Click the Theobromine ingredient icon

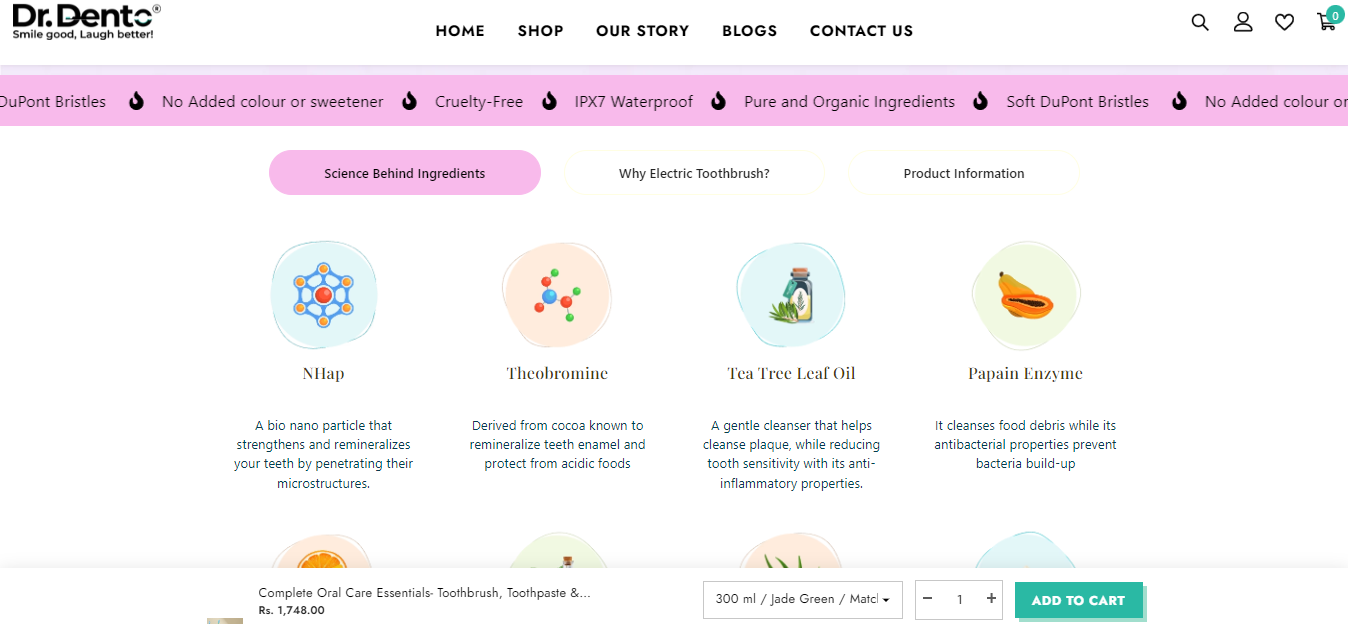(556, 295)
